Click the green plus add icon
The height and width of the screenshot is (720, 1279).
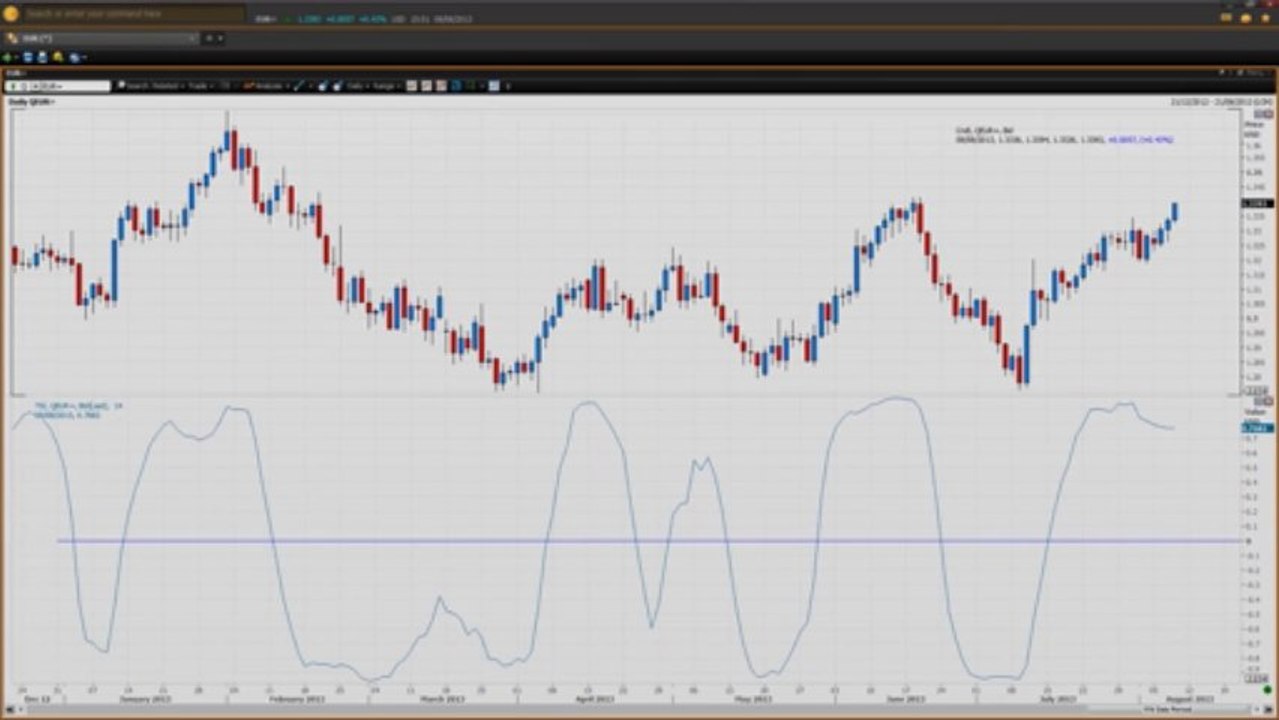click(x=8, y=57)
